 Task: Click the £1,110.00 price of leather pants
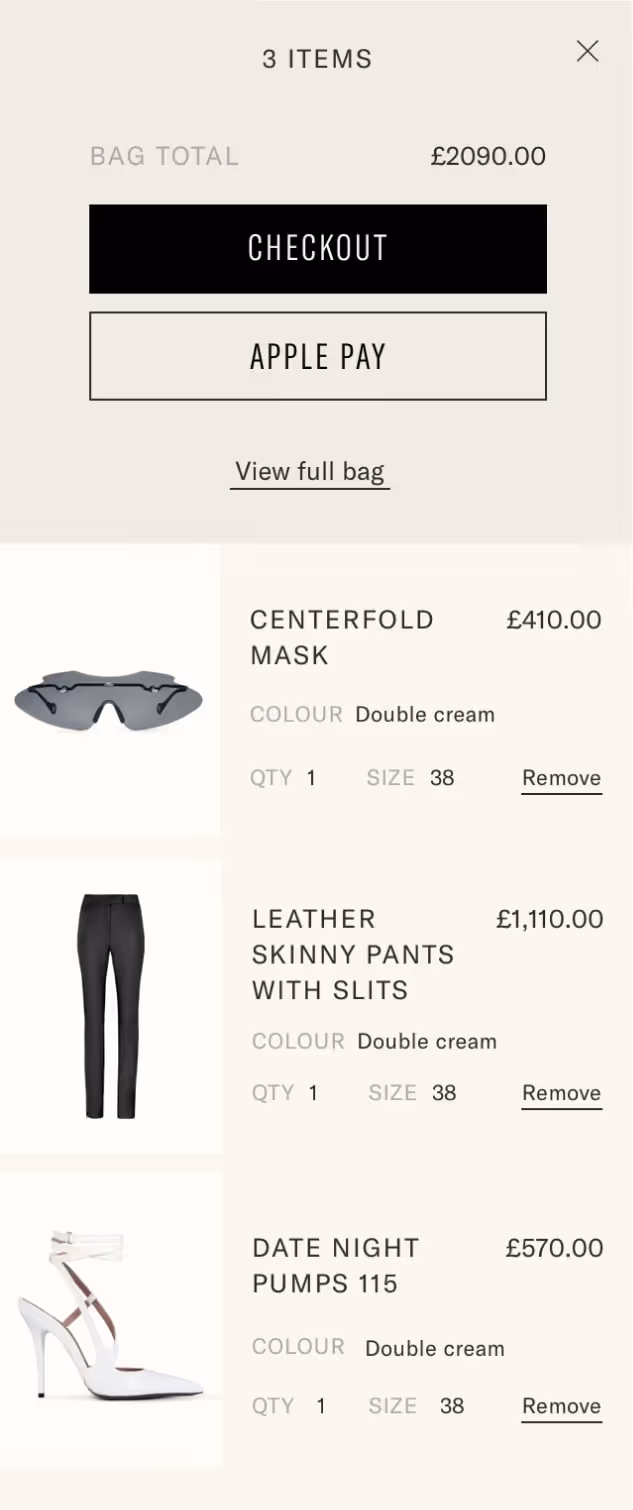550,919
